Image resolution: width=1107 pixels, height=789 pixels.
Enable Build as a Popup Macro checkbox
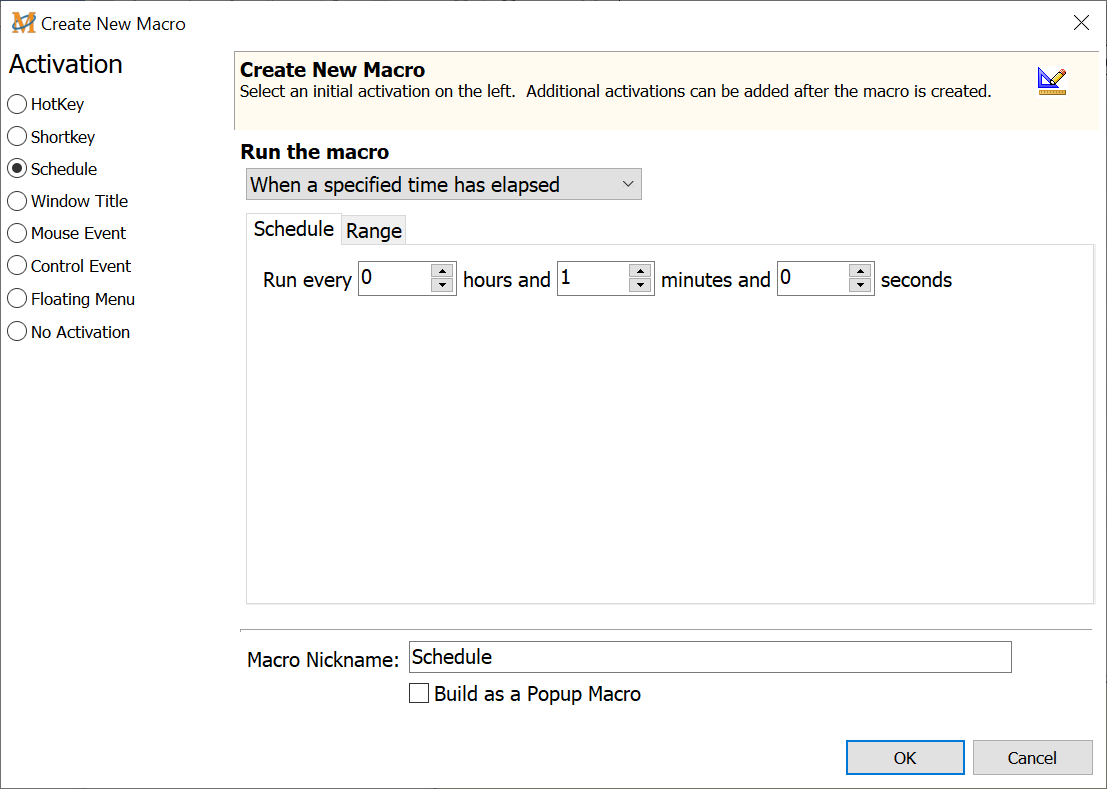pos(420,693)
